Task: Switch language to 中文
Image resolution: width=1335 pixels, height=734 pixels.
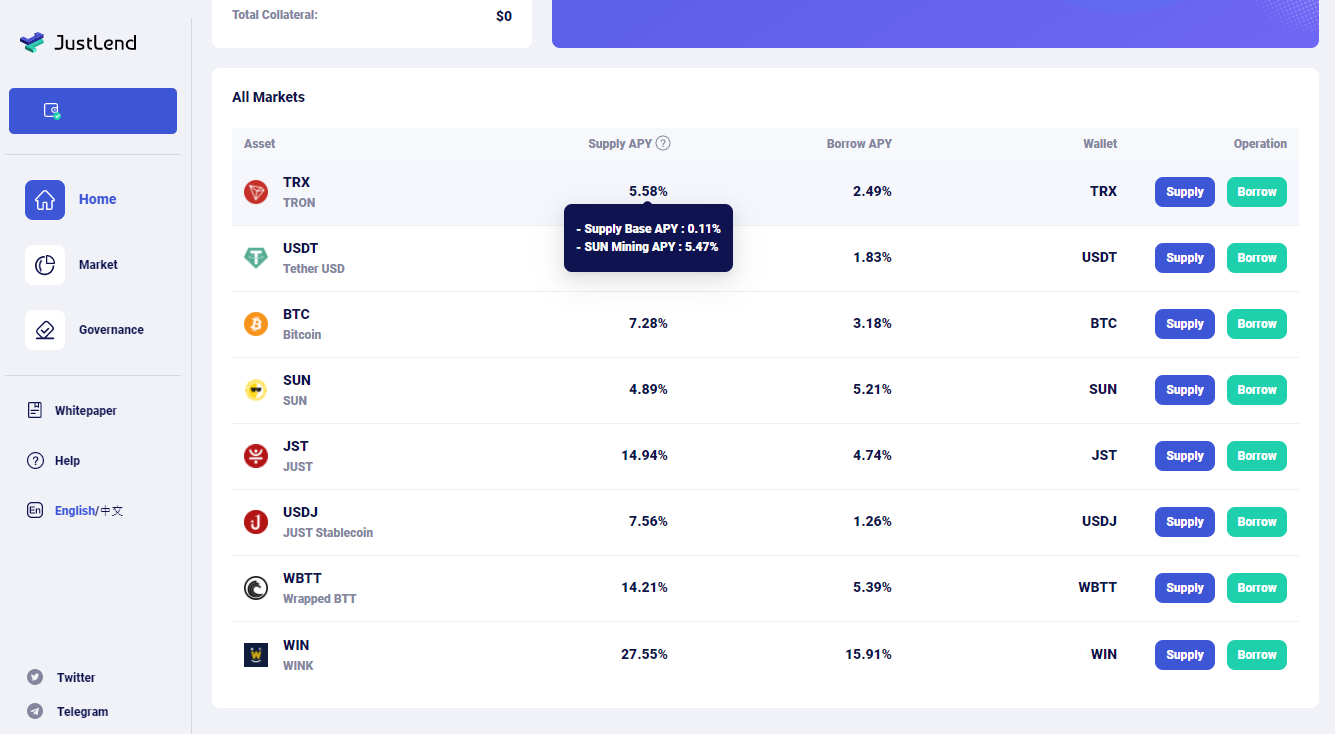Action: pyautogui.click(x=112, y=511)
